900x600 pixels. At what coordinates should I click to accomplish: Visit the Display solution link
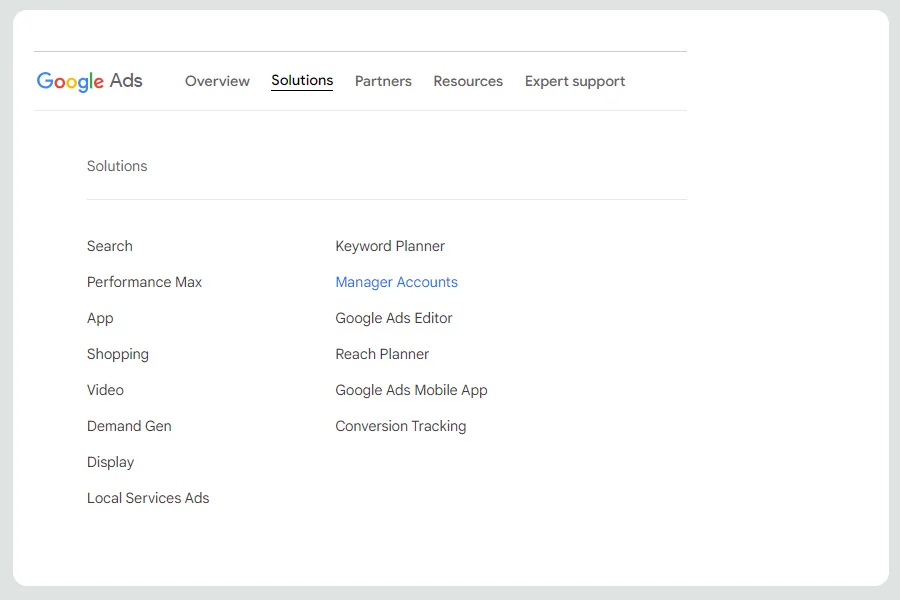(x=110, y=462)
